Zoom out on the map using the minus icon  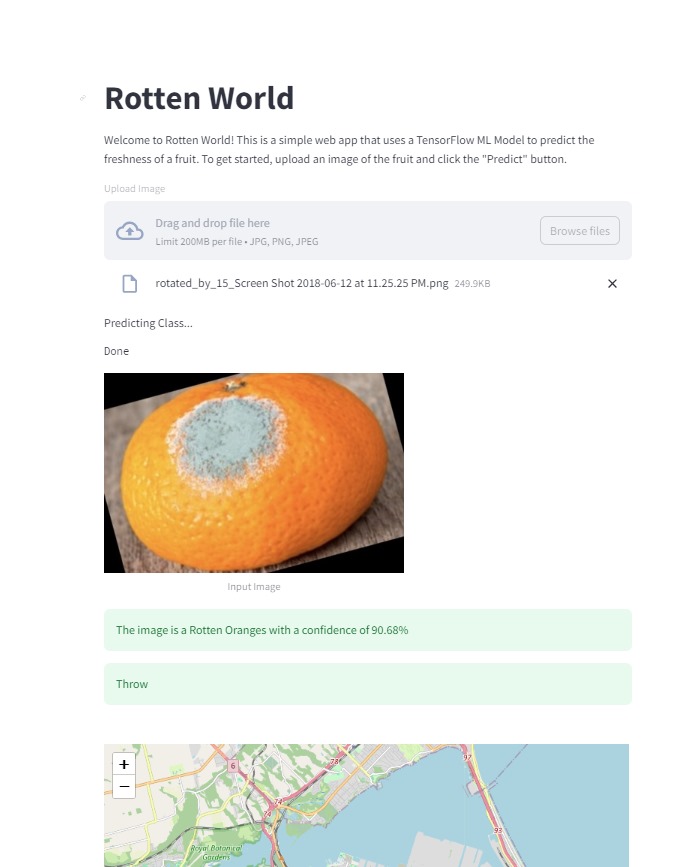pos(124,787)
